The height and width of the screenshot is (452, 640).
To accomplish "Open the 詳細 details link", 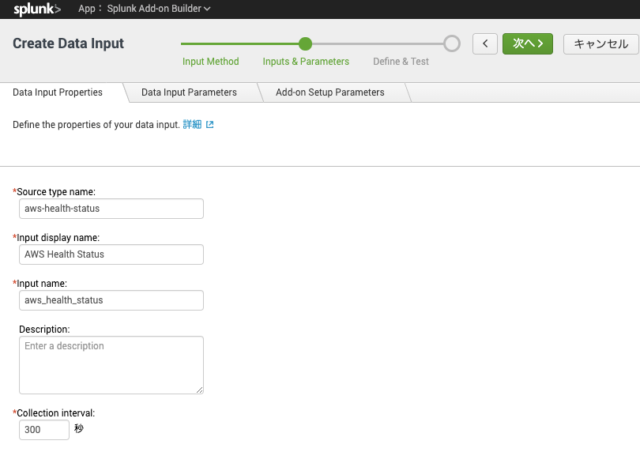I will click(192, 125).
